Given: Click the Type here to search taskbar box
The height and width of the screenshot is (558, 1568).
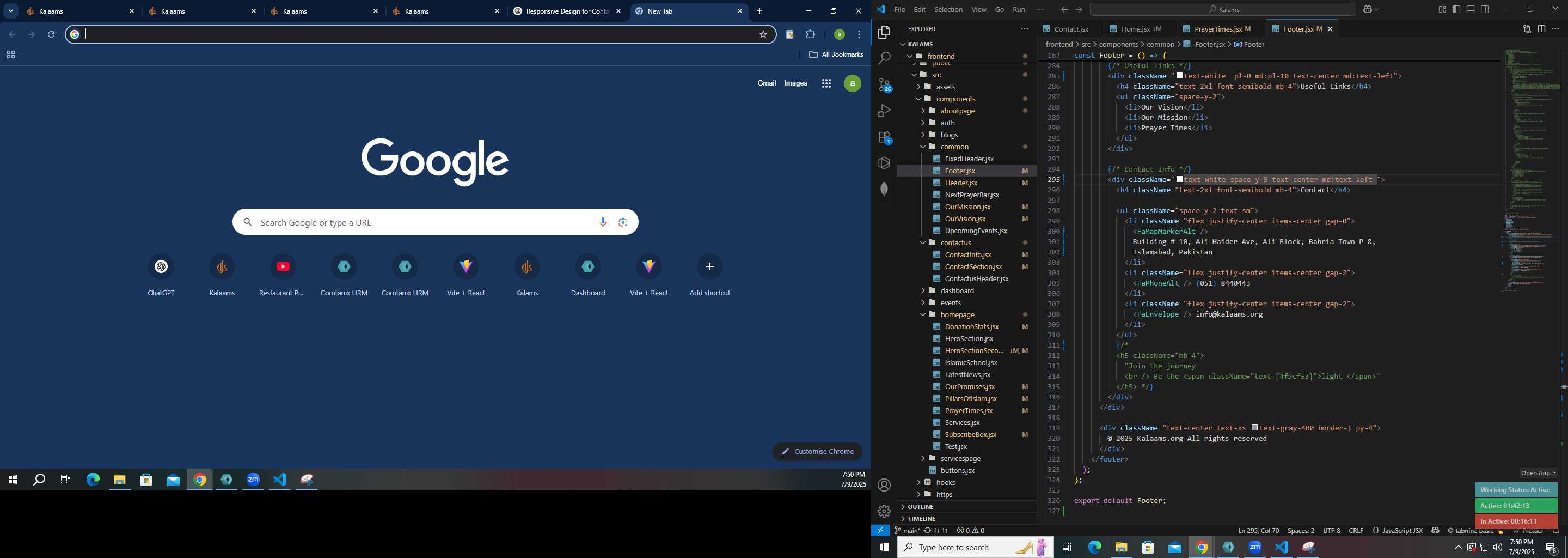Looking at the screenshot, I should click(975, 548).
